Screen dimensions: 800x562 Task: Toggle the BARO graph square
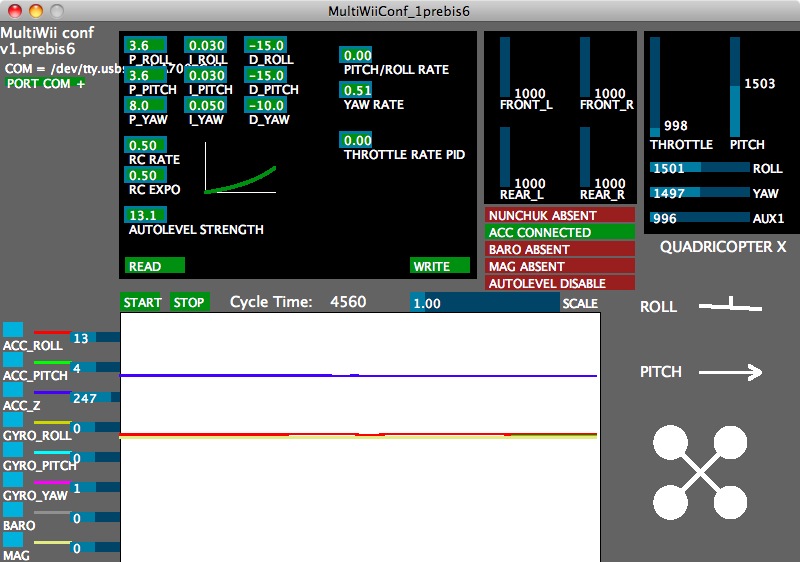[13, 510]
